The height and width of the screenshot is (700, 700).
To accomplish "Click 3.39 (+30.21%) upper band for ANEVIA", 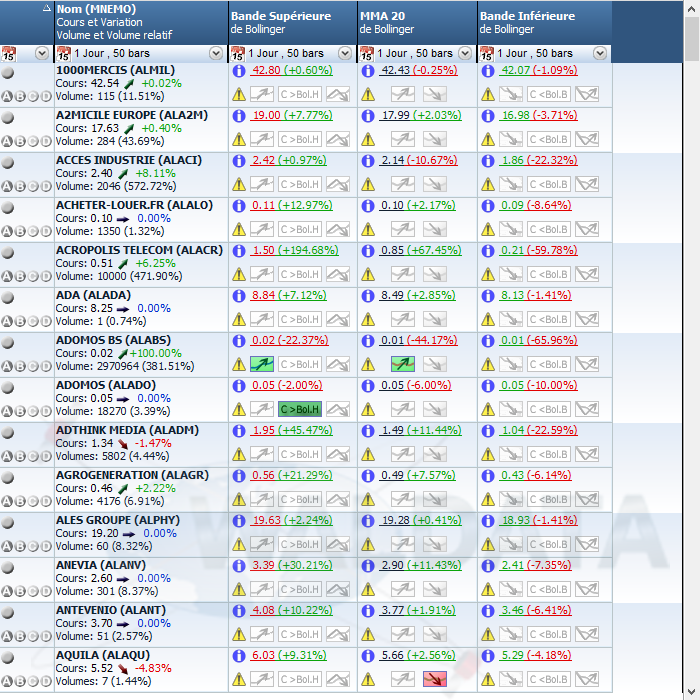I will point(291,565).
